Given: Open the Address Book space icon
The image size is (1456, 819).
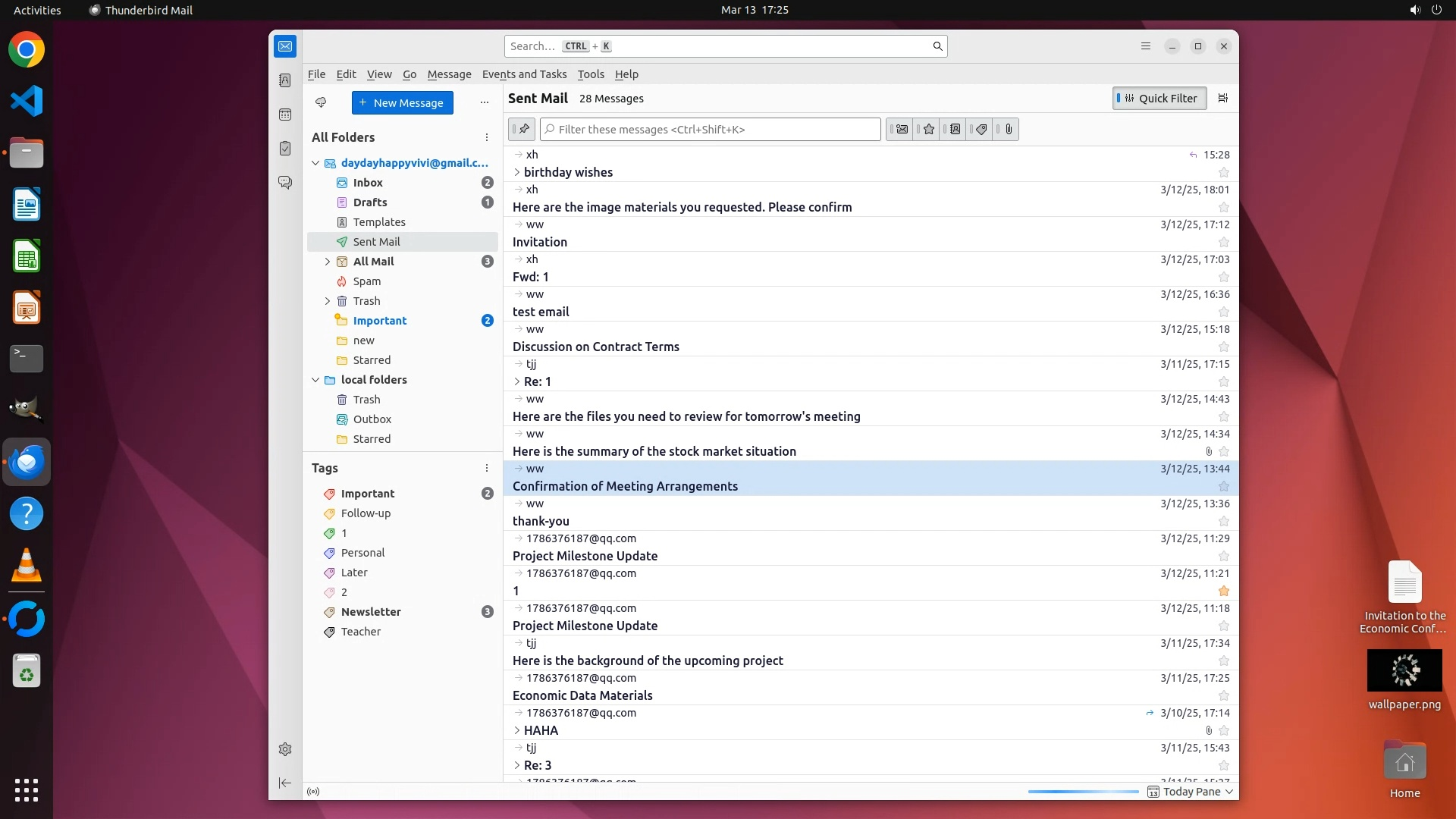Looking at the screenshot, I should tap(285, 80).
